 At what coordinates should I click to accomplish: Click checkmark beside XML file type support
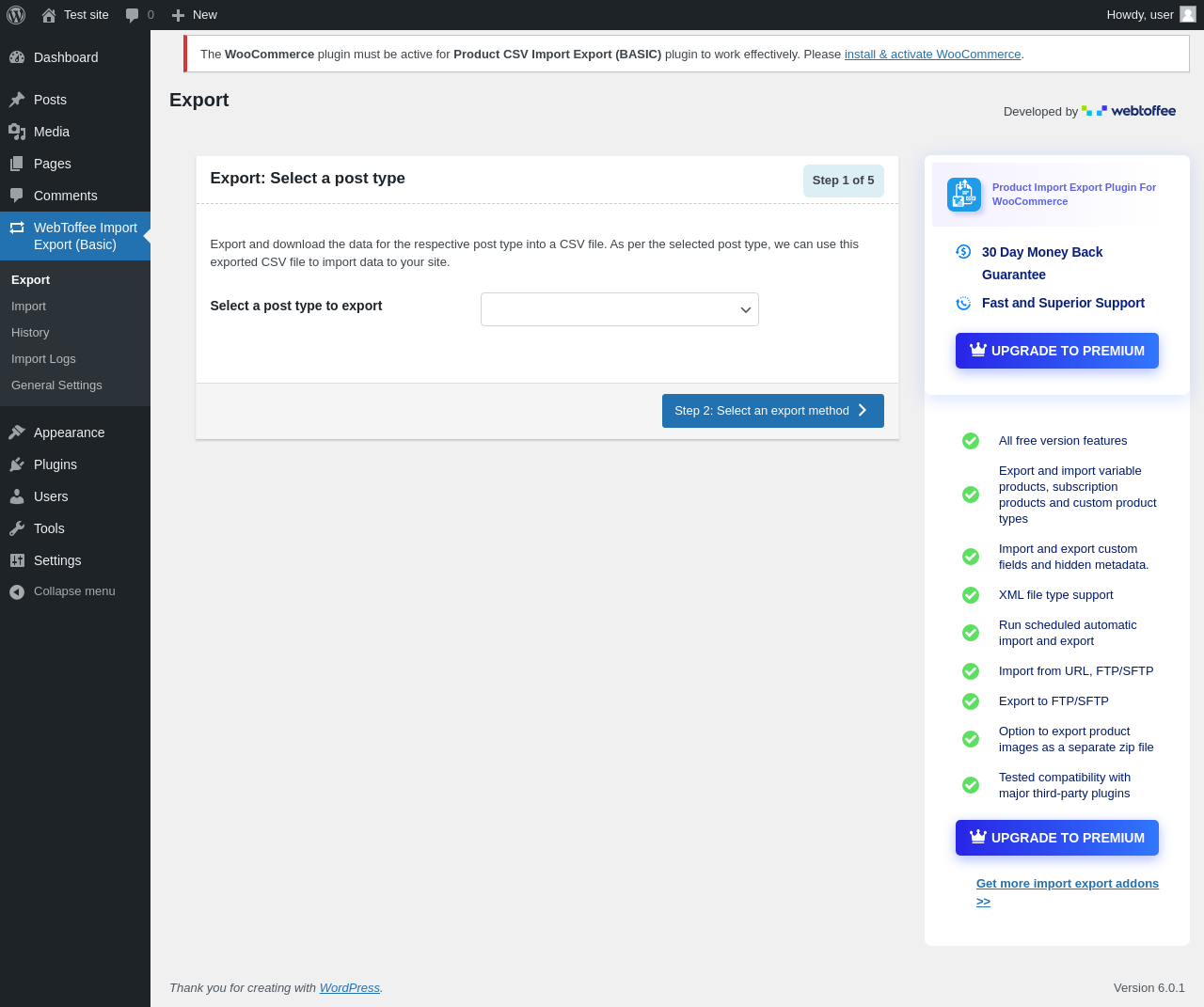(x=971, y=595)
